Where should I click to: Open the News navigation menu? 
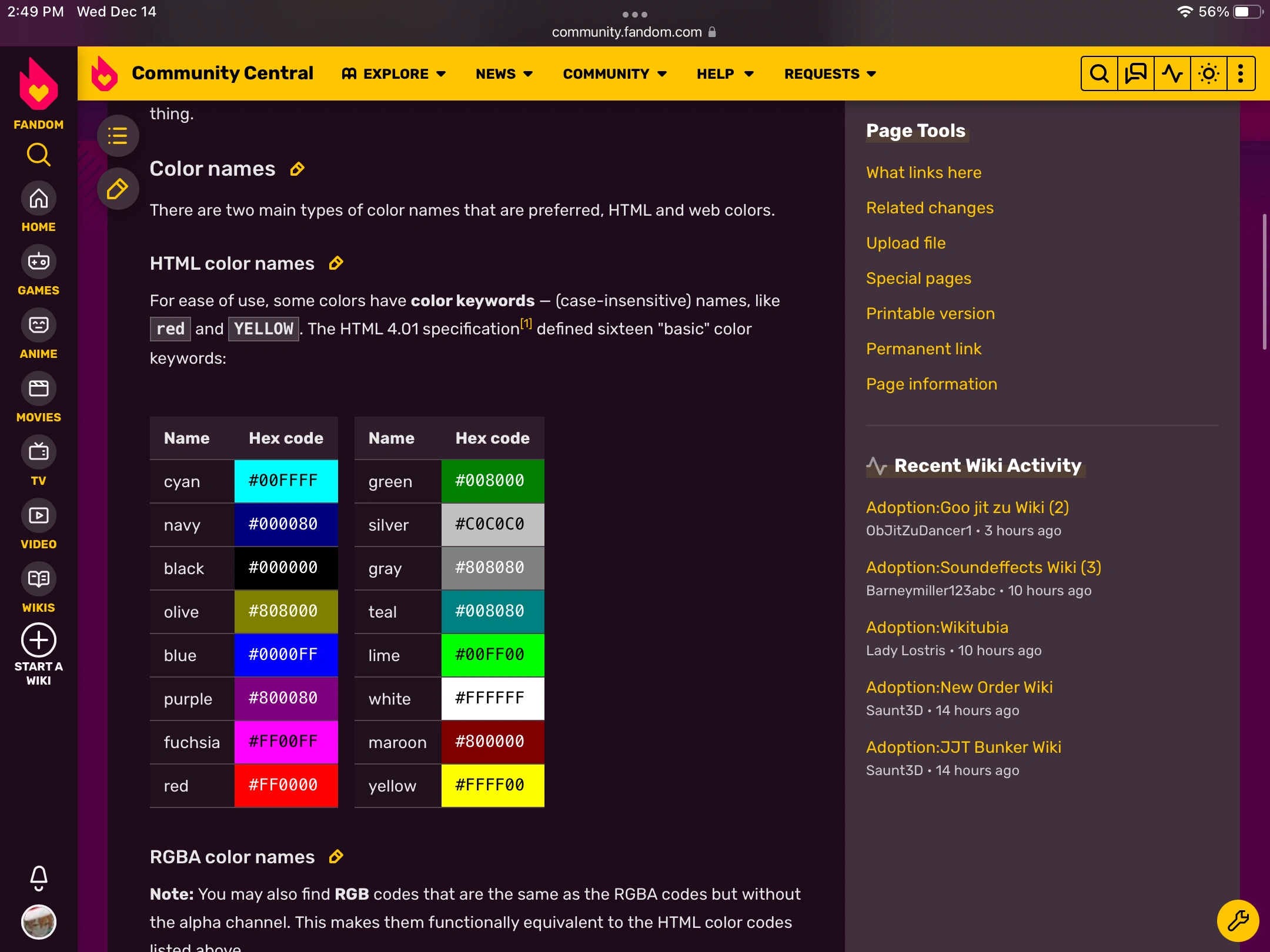[x=504, y=73]
